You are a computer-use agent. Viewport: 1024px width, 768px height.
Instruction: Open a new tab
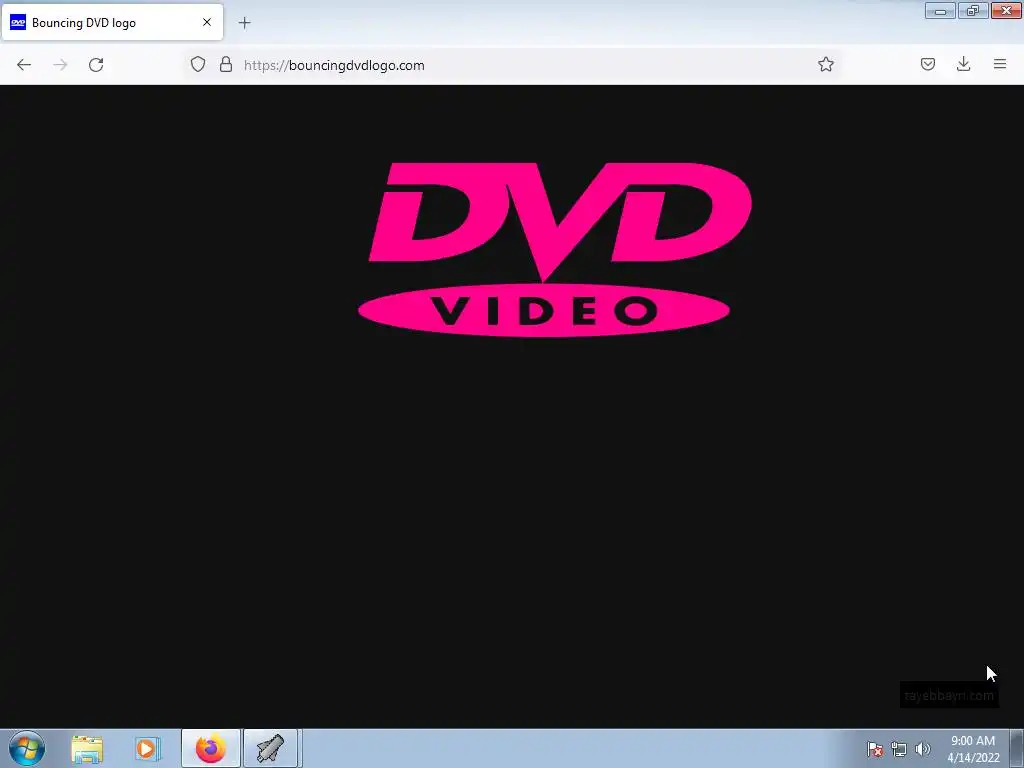pyautogui.click(x=244, y=23)
